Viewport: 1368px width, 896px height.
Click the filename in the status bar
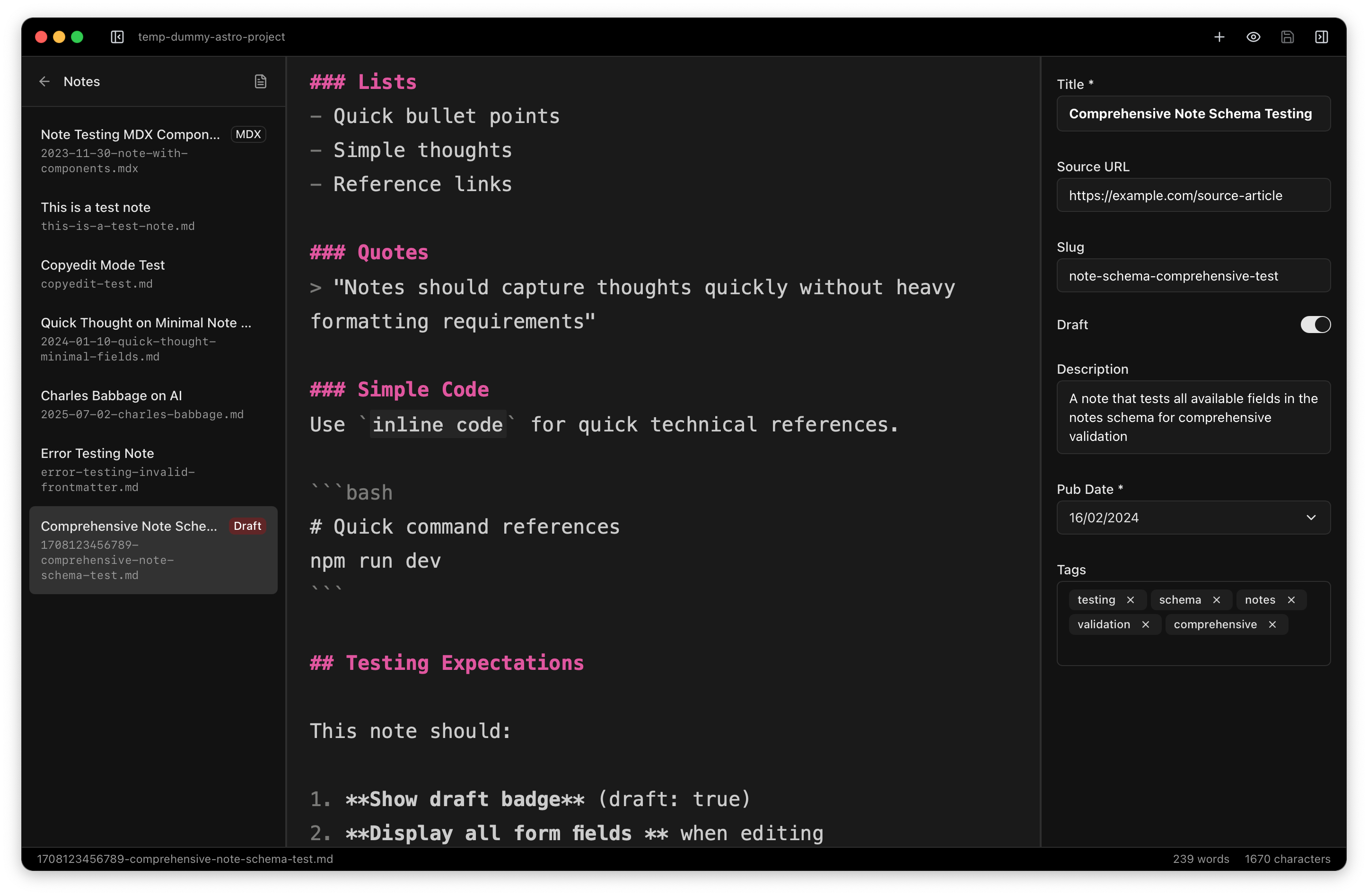tap(185, 859)
